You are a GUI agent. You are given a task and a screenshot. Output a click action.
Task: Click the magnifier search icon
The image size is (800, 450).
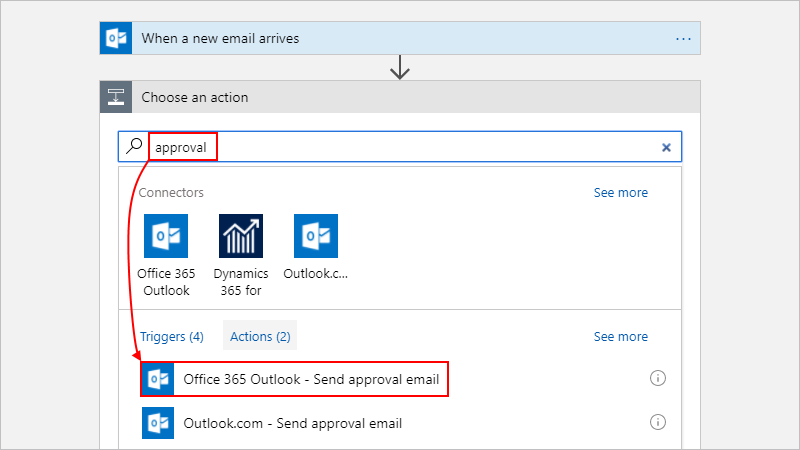pyautogui.click(x=134, y=146)
